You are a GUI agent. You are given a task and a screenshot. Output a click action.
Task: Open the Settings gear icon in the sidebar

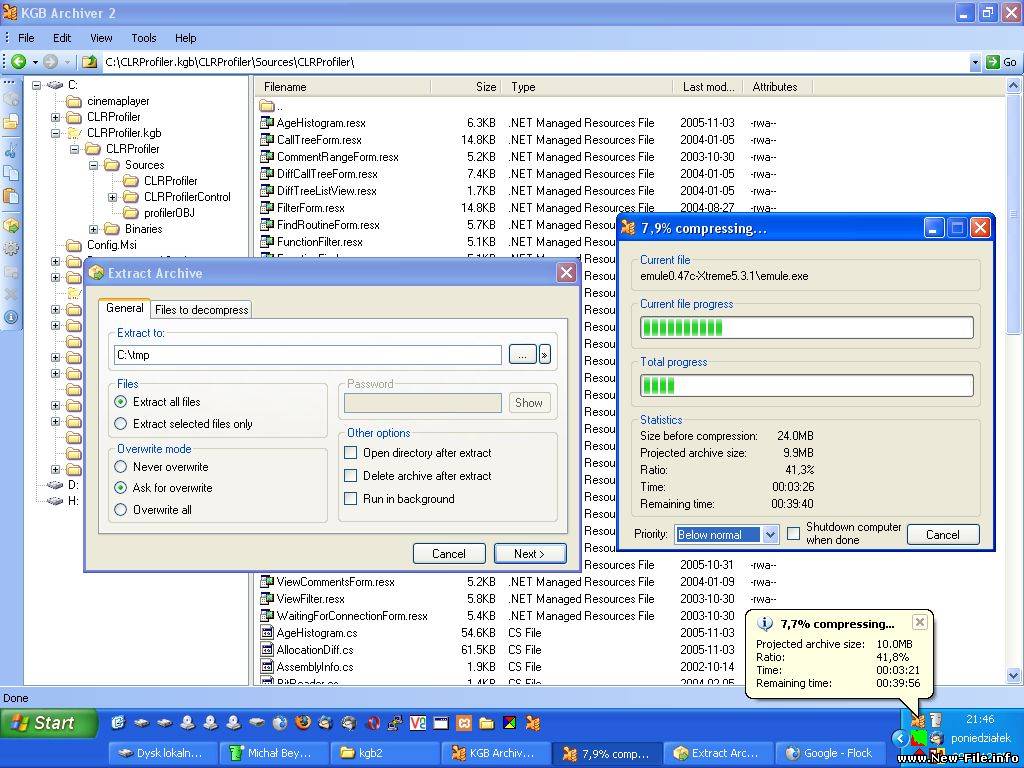[12, 246]
